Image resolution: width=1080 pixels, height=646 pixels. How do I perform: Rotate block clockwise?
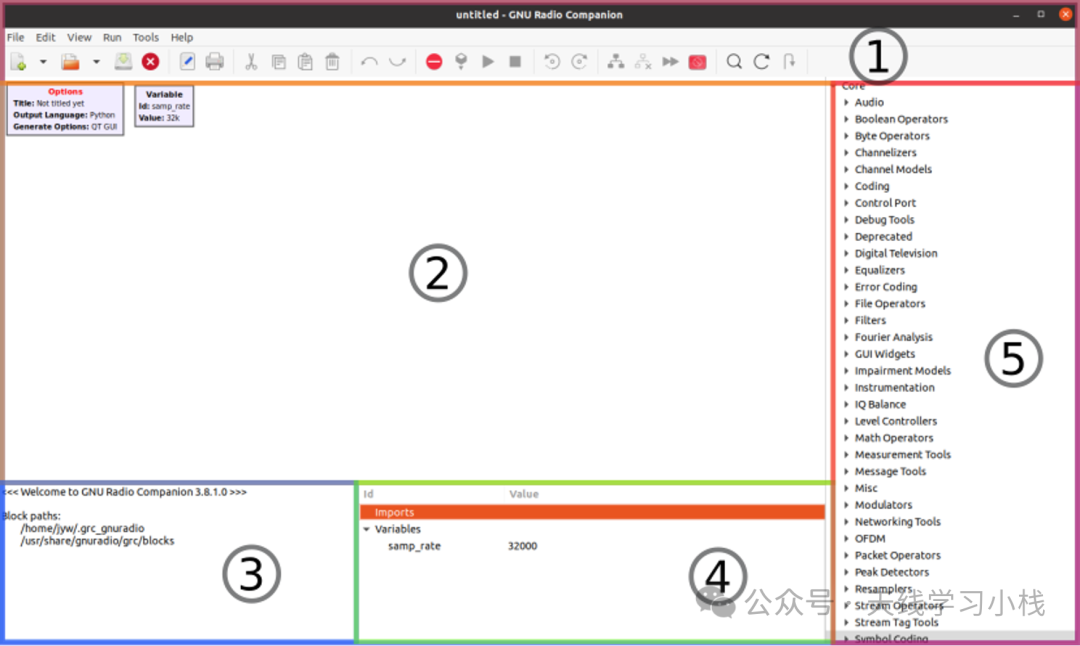click(x=580, y=62)
